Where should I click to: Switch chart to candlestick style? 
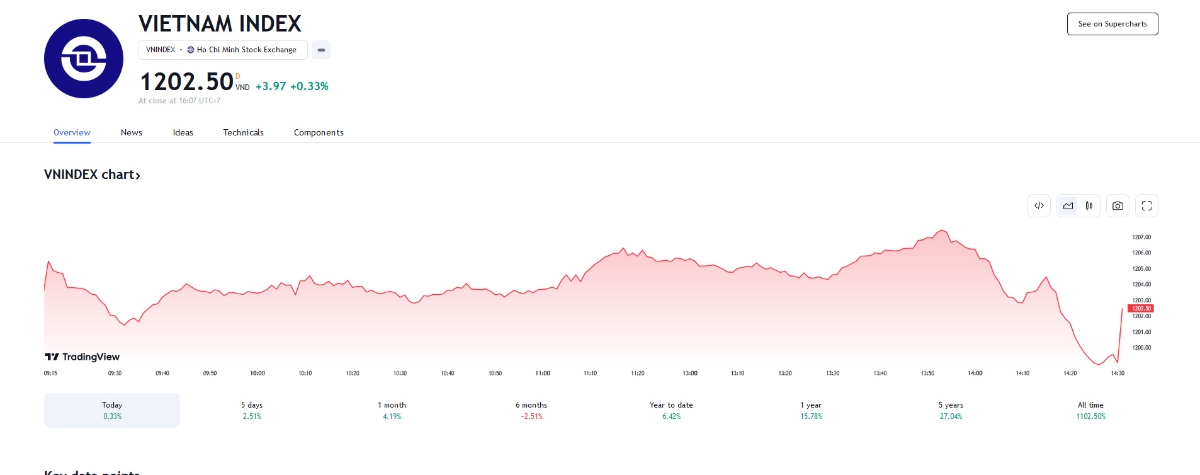pyautogui.click(x=1089, y=206)
